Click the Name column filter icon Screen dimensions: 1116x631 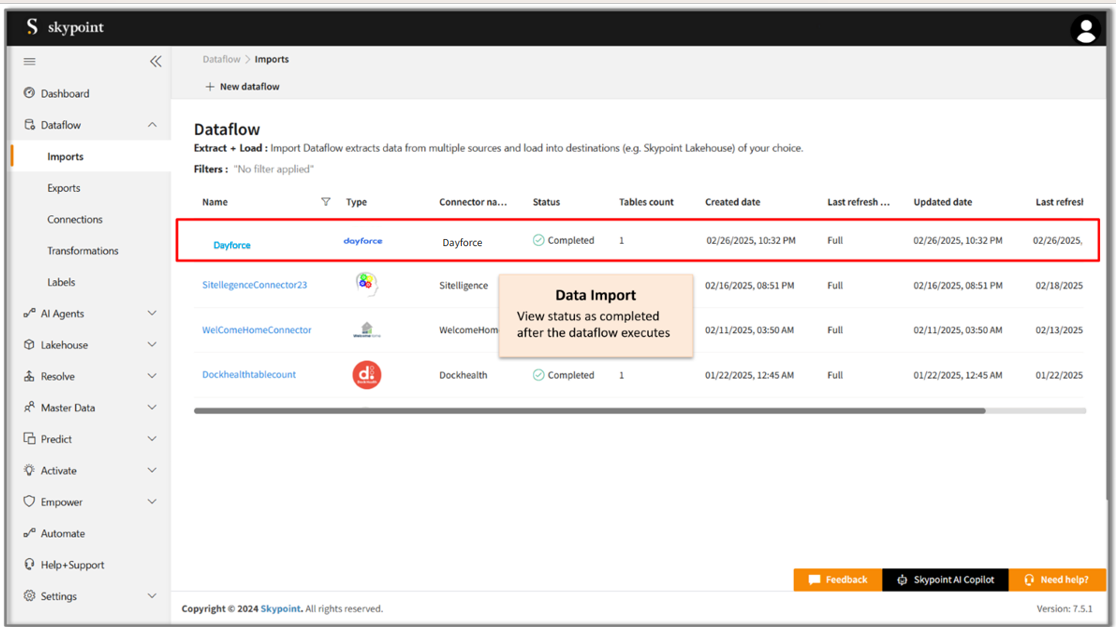(x=325, y=202)
